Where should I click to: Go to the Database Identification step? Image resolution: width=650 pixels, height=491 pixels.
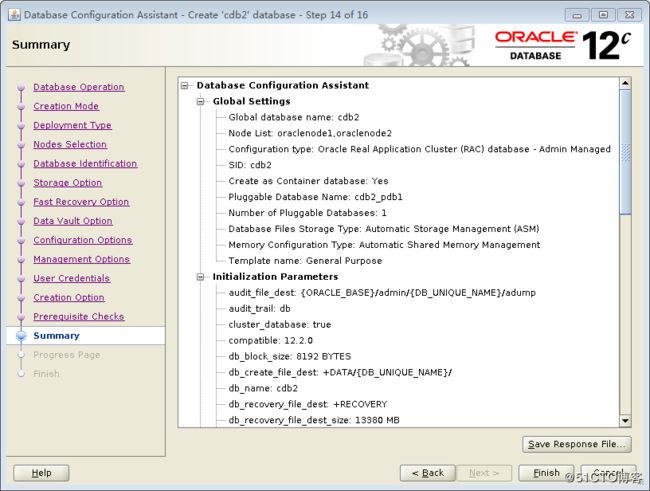pos(85,163)
